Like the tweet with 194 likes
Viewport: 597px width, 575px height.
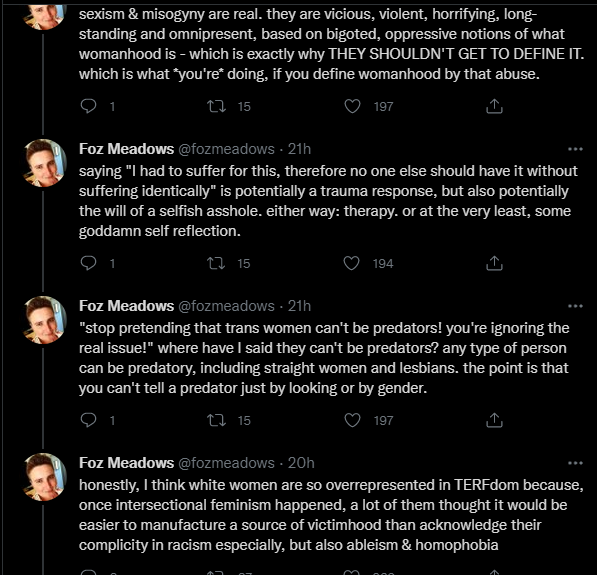click(351, 263)
